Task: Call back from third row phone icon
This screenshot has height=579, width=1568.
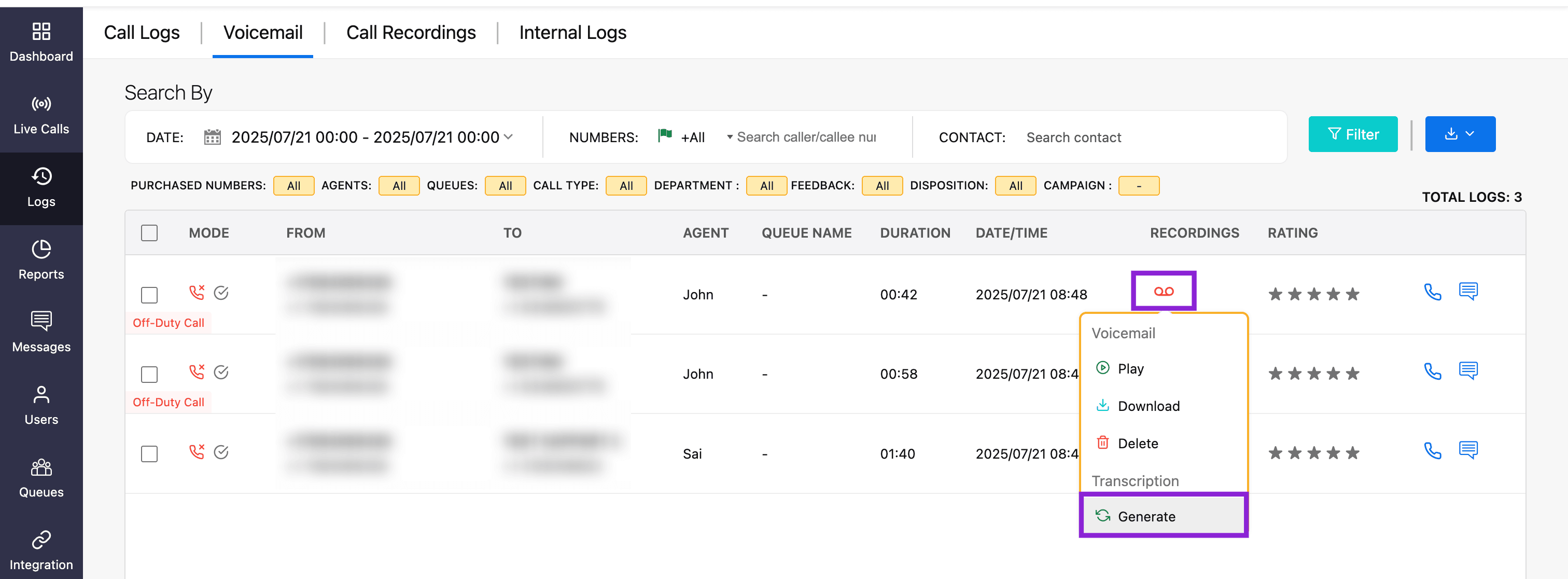Action: [x=1432, y=451]
